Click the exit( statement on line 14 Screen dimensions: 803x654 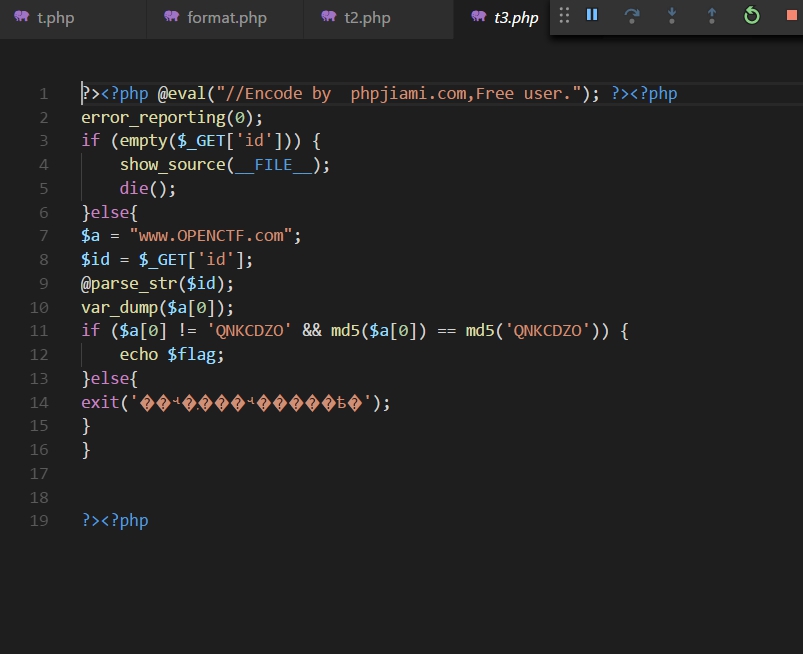[236, 403]
